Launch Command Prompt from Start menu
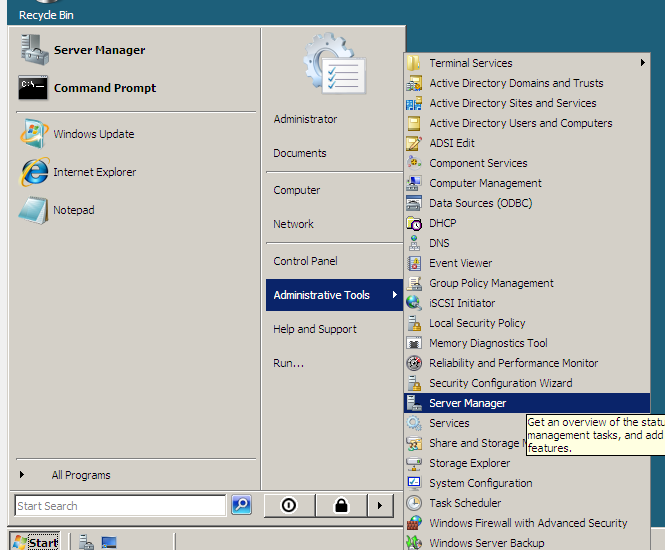 [x=136, y=88]
